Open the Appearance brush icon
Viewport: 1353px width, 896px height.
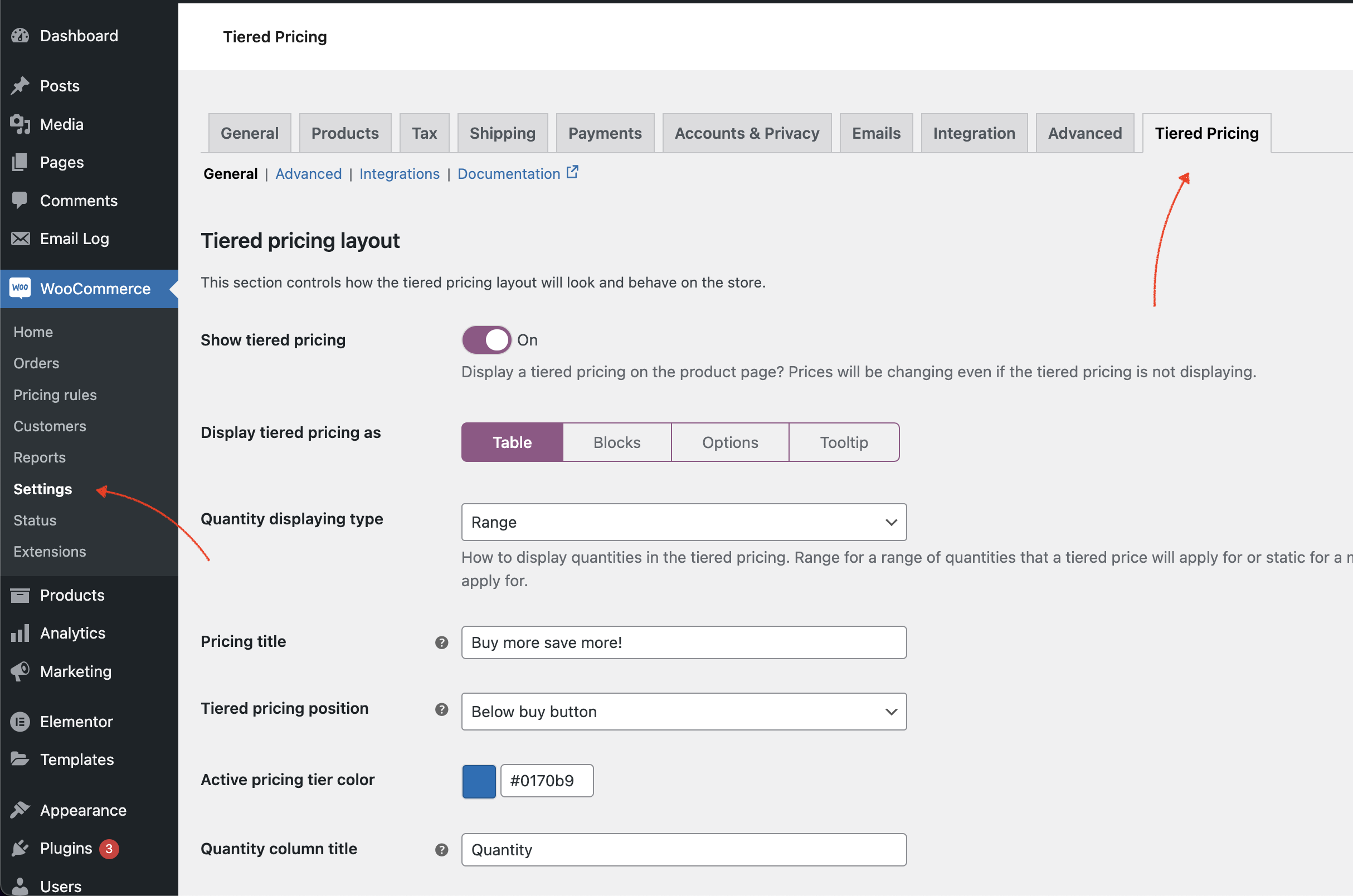[x=20, y=810]
